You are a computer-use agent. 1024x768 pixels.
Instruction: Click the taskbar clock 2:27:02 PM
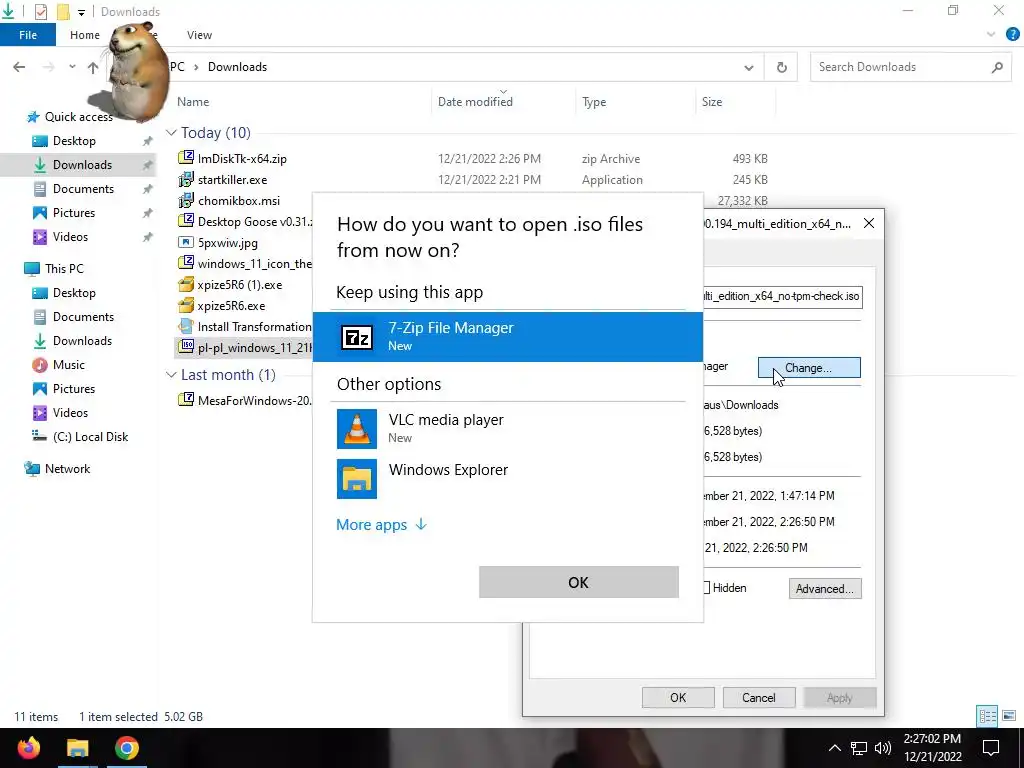pos(932,739)
